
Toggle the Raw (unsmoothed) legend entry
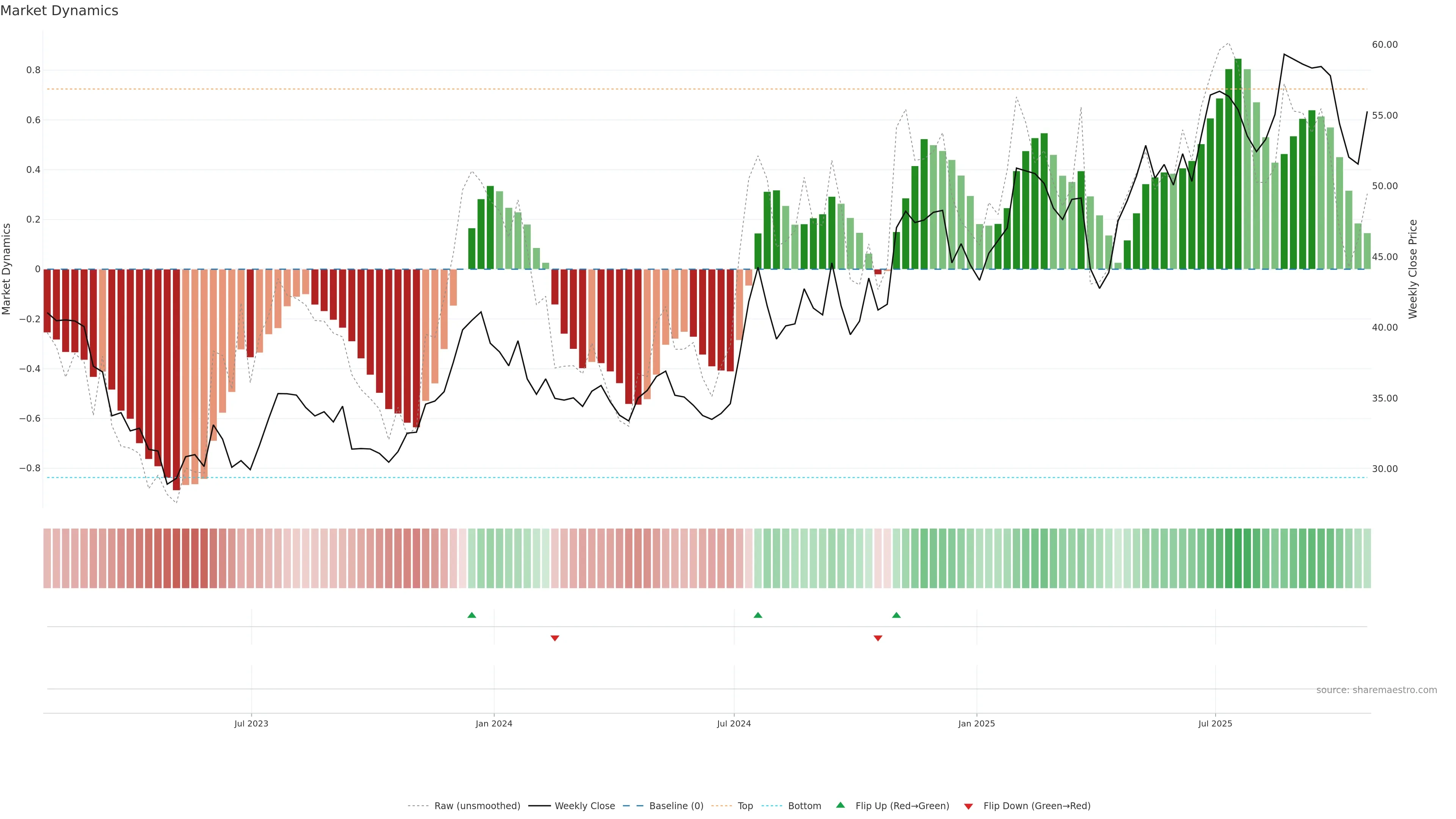pos(477,806)
